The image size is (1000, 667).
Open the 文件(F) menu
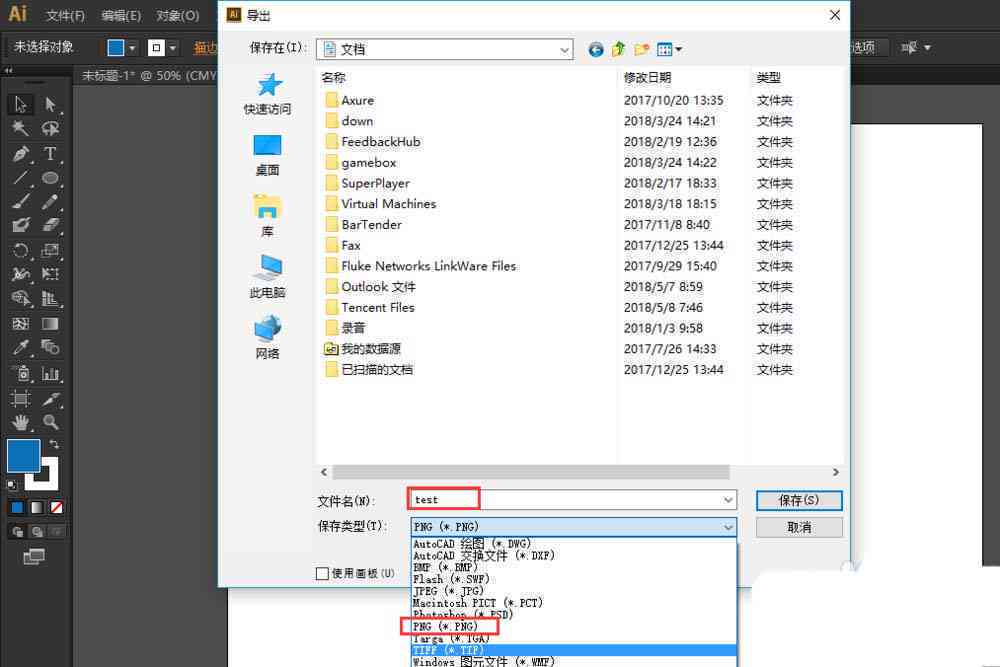[65, 15]
